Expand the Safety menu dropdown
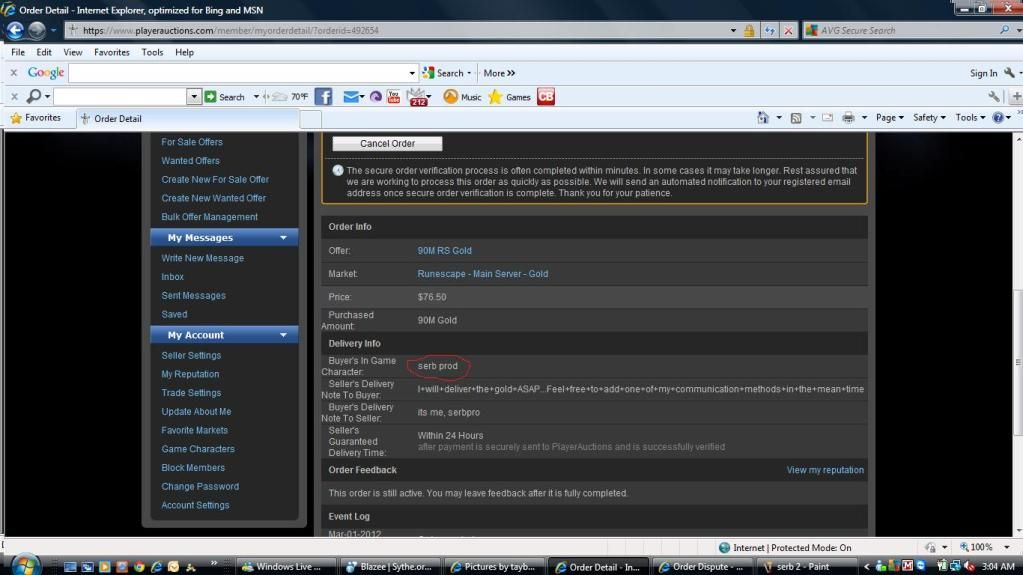Screen dimensions: 1023x575 tap(929, 117)
